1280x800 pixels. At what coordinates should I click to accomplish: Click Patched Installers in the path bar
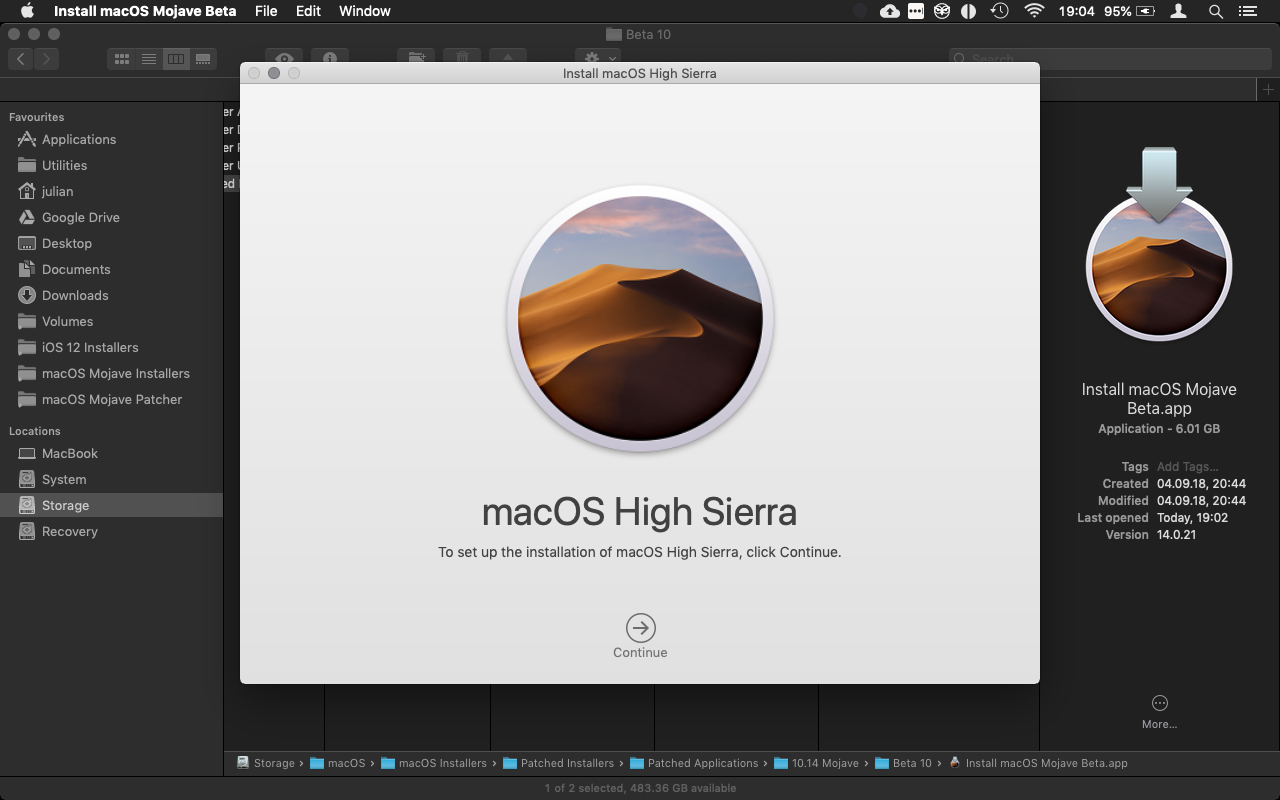pos(559,763)
